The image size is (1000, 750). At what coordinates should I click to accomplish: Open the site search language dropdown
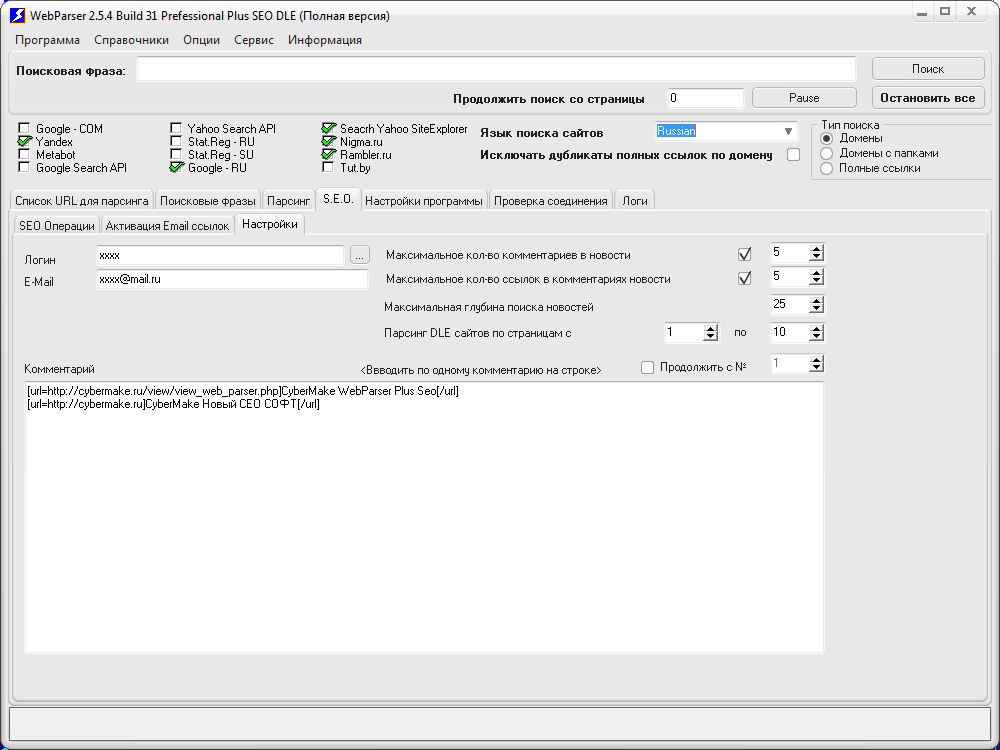coord(788,131)
